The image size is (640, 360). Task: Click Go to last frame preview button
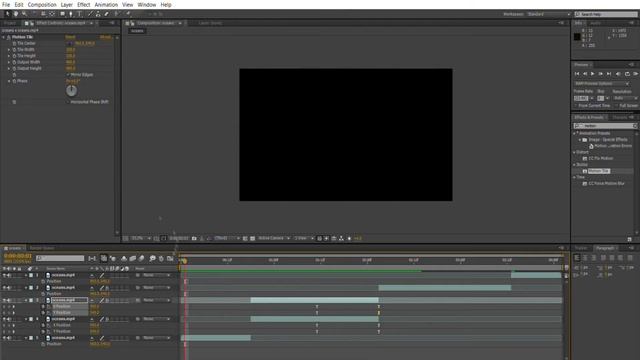click(x=609, y=74)
